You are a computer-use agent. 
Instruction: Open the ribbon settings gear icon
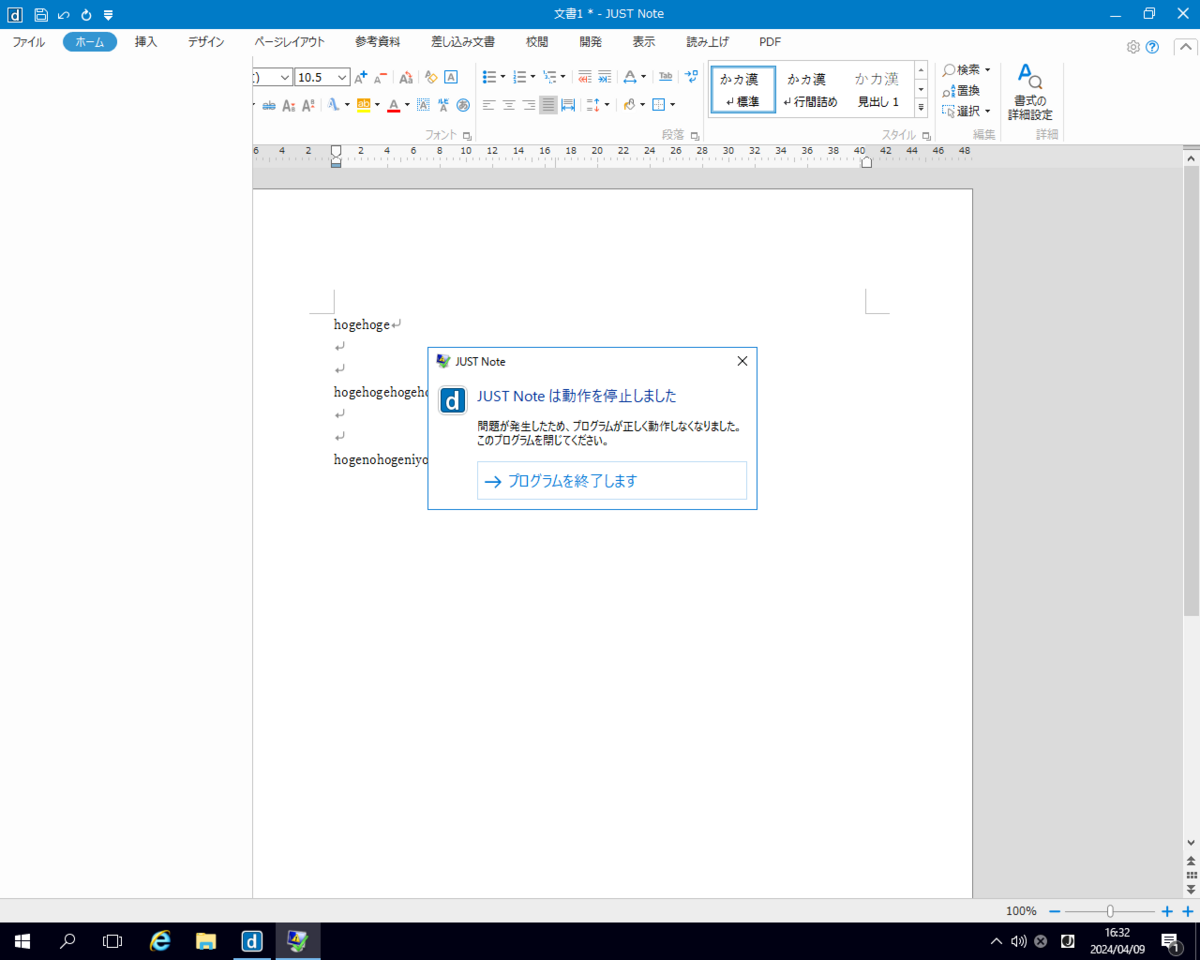pos(1133,47)
